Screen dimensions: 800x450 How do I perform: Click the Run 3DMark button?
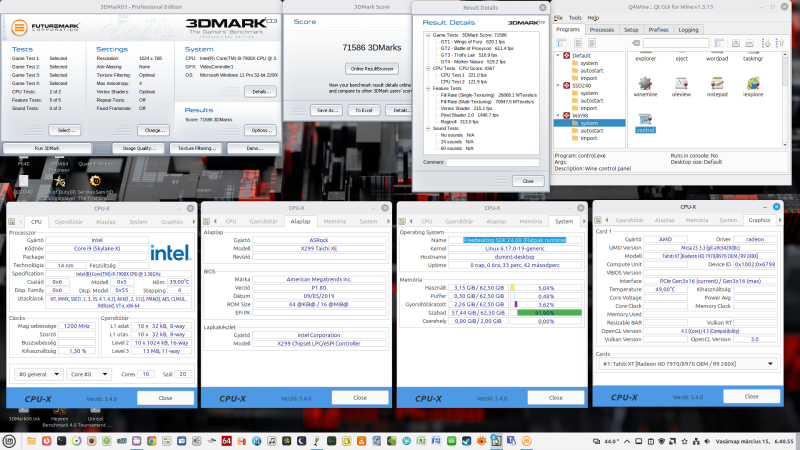(47, 148)
